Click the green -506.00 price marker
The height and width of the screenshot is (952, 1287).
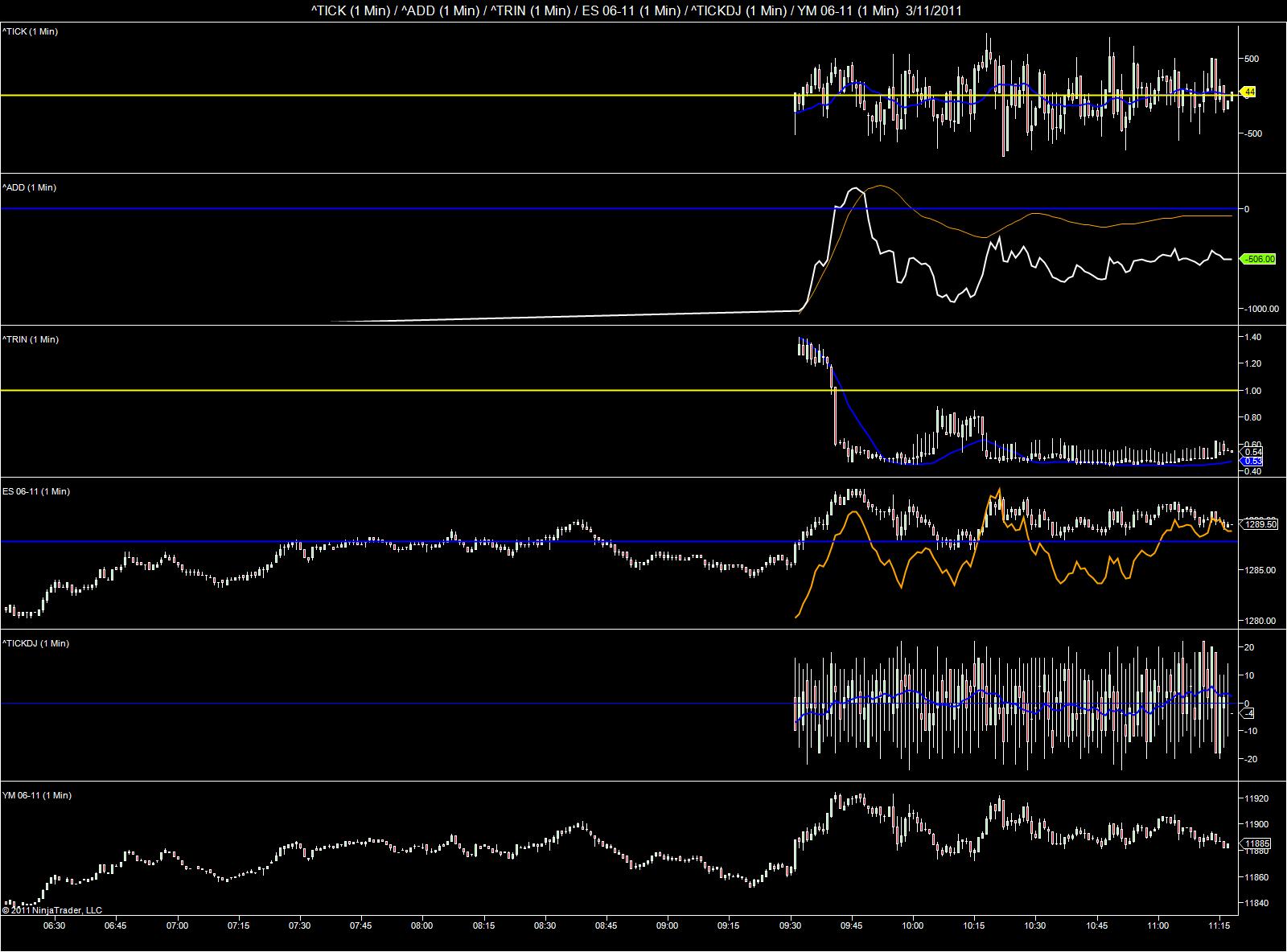(x=1259, y=259)
